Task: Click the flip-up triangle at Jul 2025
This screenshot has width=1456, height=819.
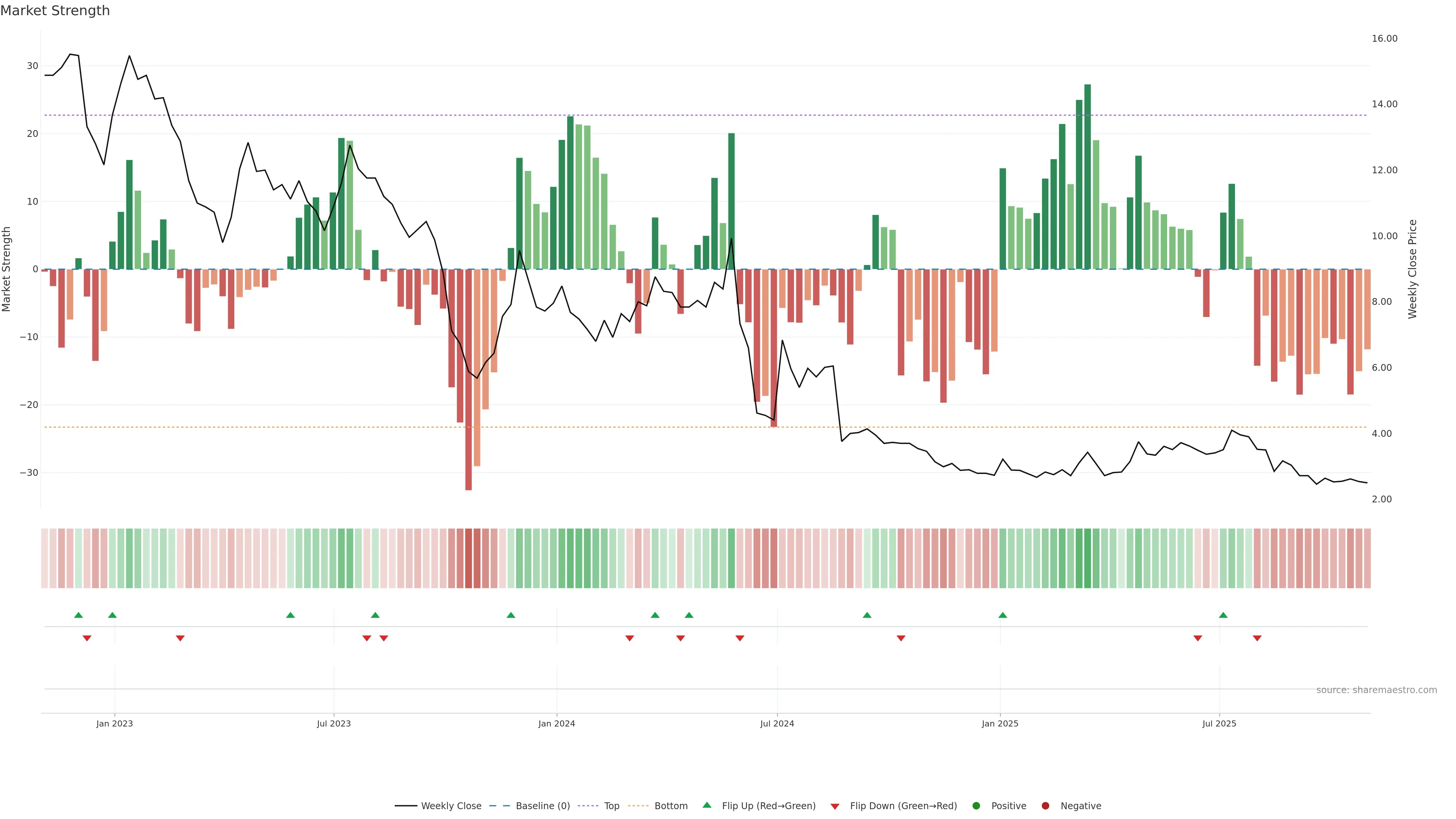Action: [x=1223, y=615]
